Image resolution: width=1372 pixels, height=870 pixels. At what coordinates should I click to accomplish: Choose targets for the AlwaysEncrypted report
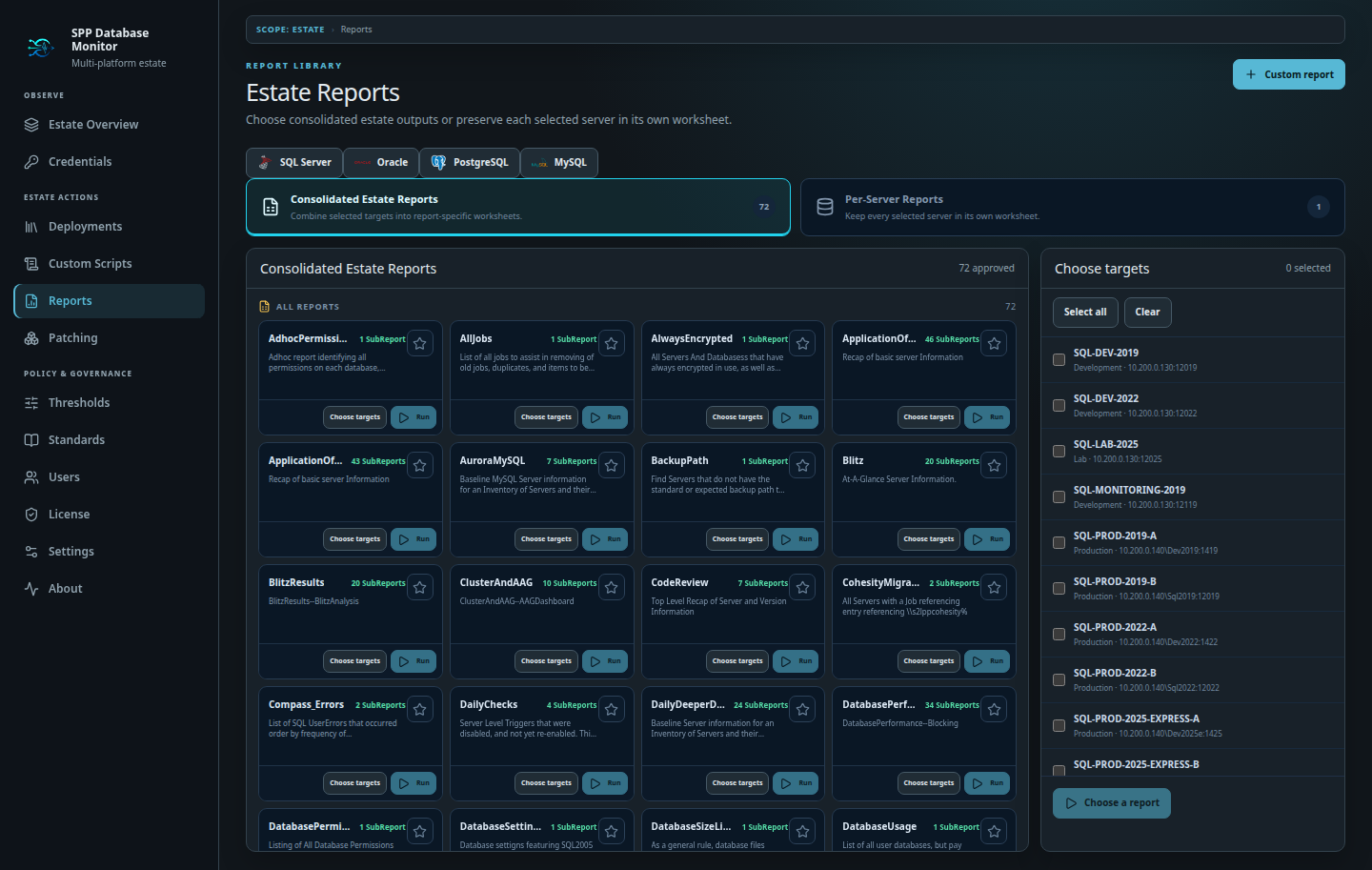(737, 417)
